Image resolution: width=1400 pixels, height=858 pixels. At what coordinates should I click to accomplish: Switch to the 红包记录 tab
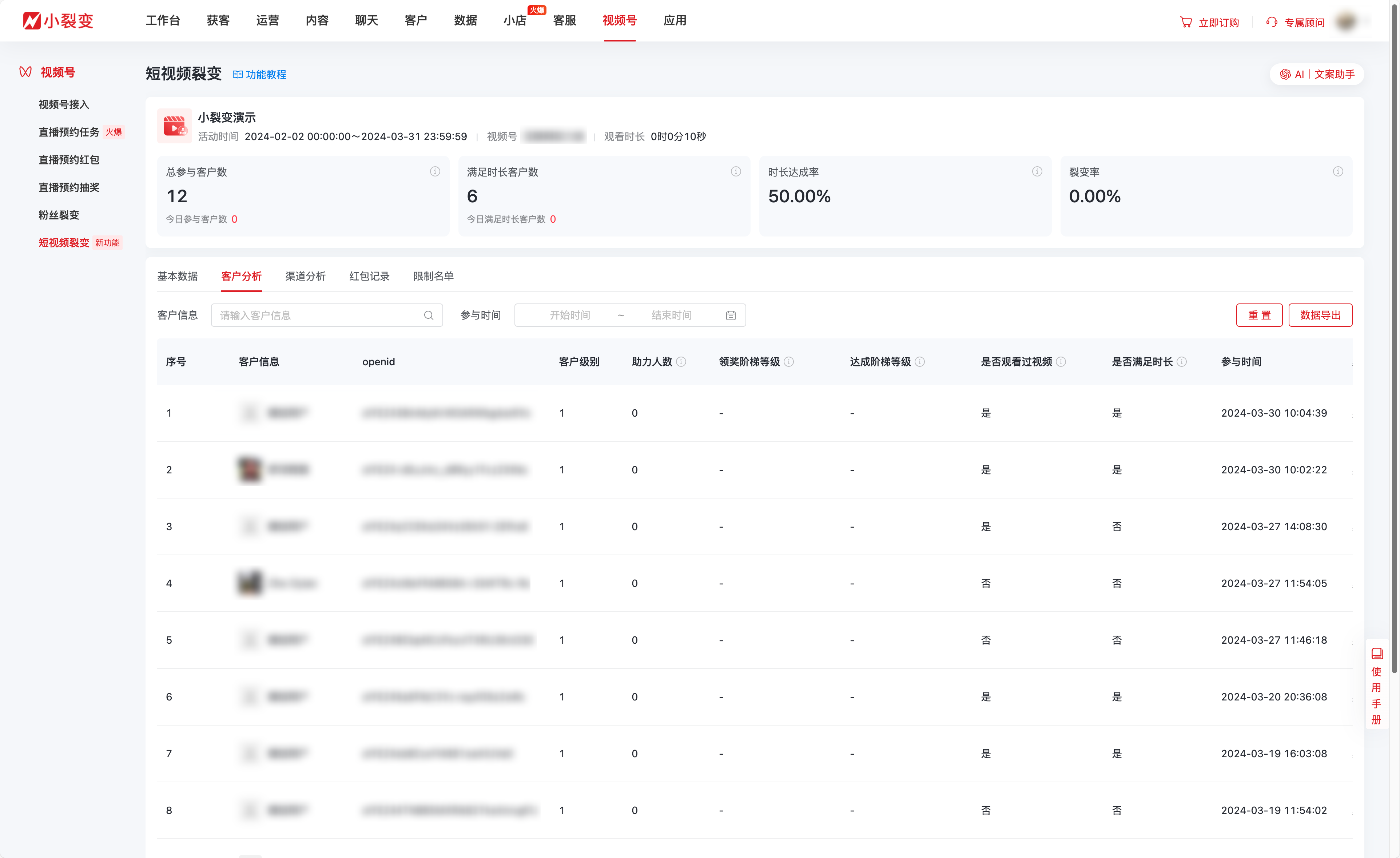[369, 276]
